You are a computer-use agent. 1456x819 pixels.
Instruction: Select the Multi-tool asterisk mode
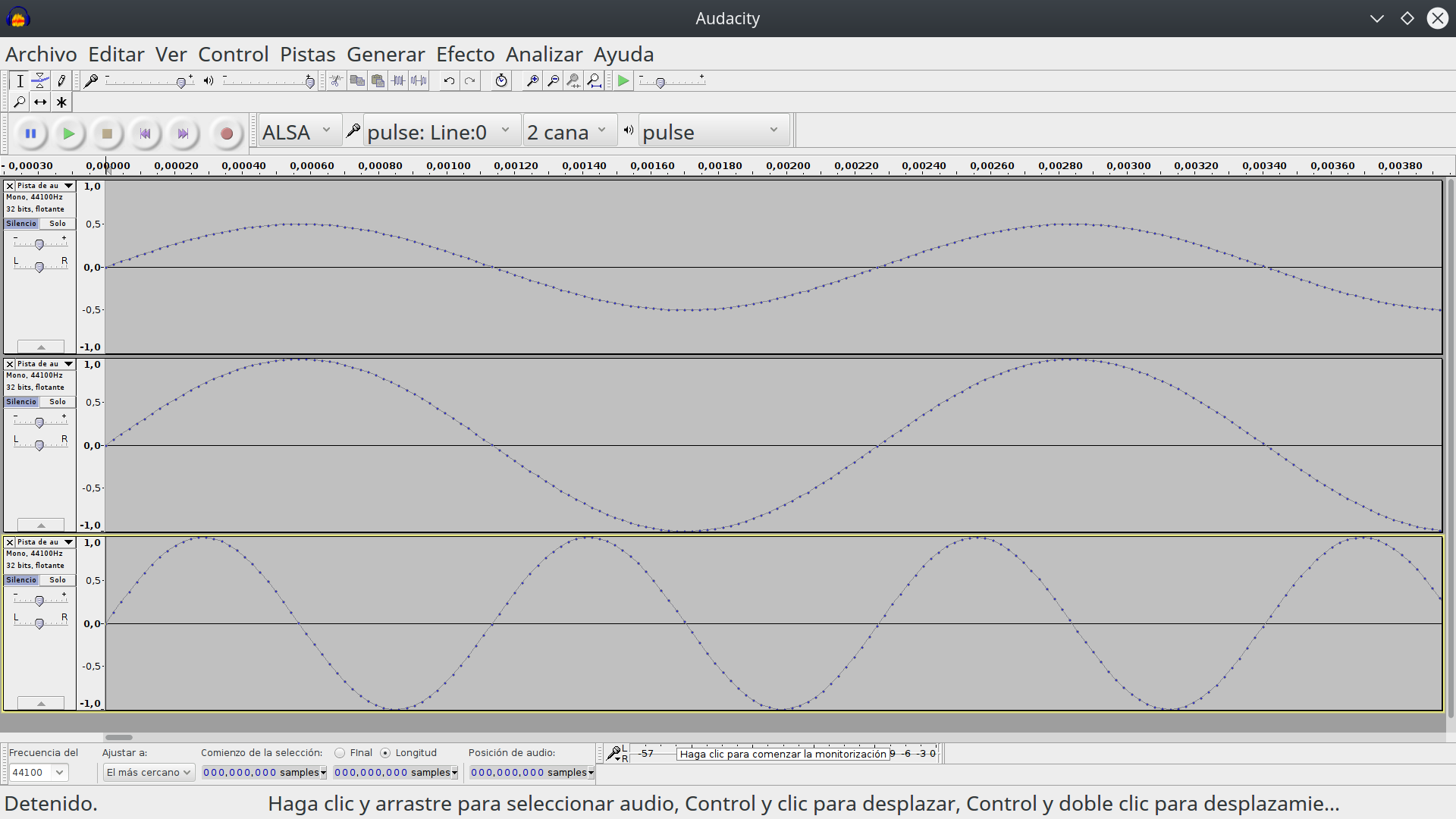[61, 102]
